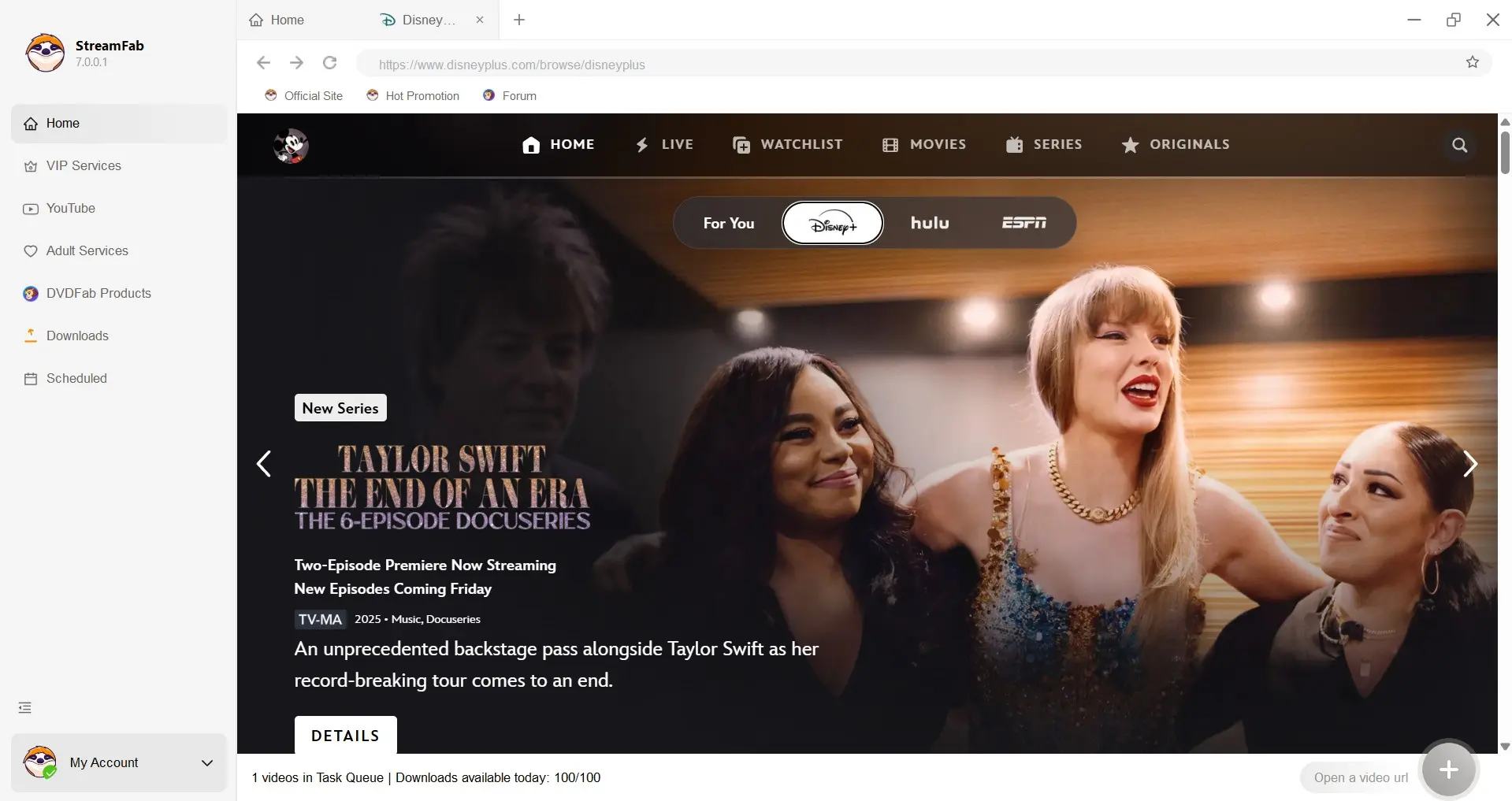Open DETAILS for the Taylor Swift docuseries
This screenshot has height=801, width=1512.
[x=346, y=736]
